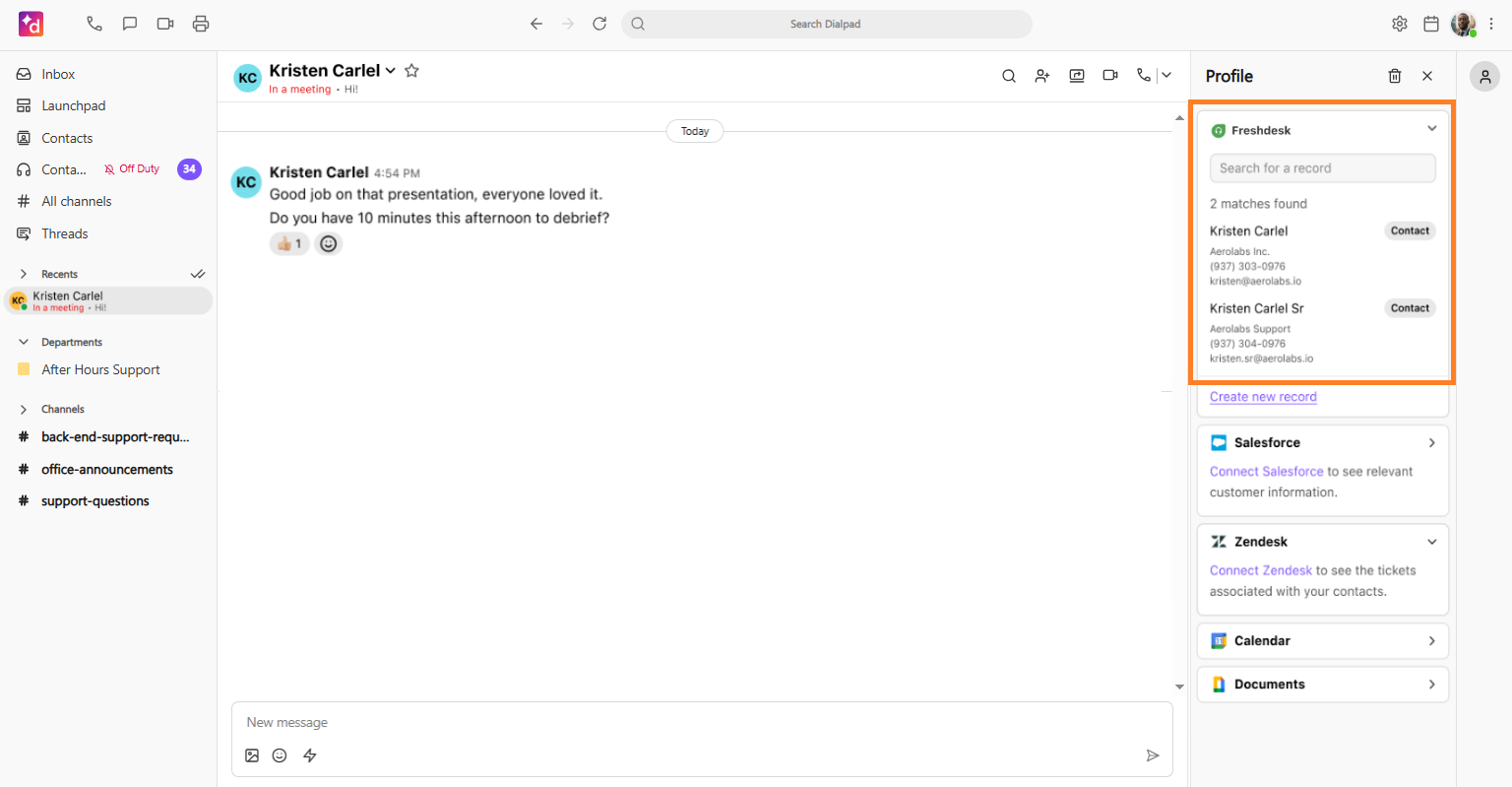Start a video meeting from top bar

165,24
